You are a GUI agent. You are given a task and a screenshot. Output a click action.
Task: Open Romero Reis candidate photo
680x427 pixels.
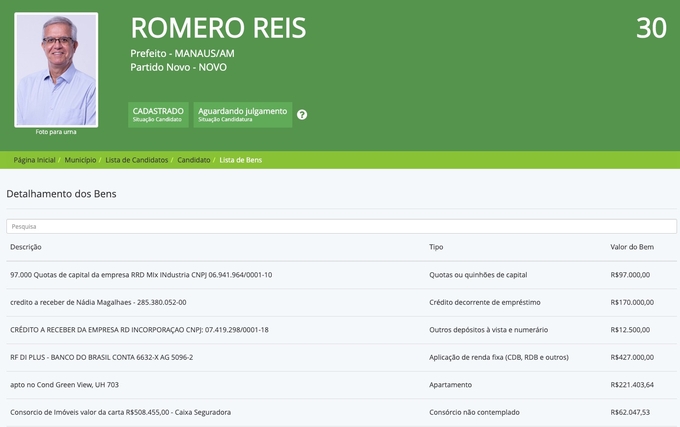pos(57,69)
